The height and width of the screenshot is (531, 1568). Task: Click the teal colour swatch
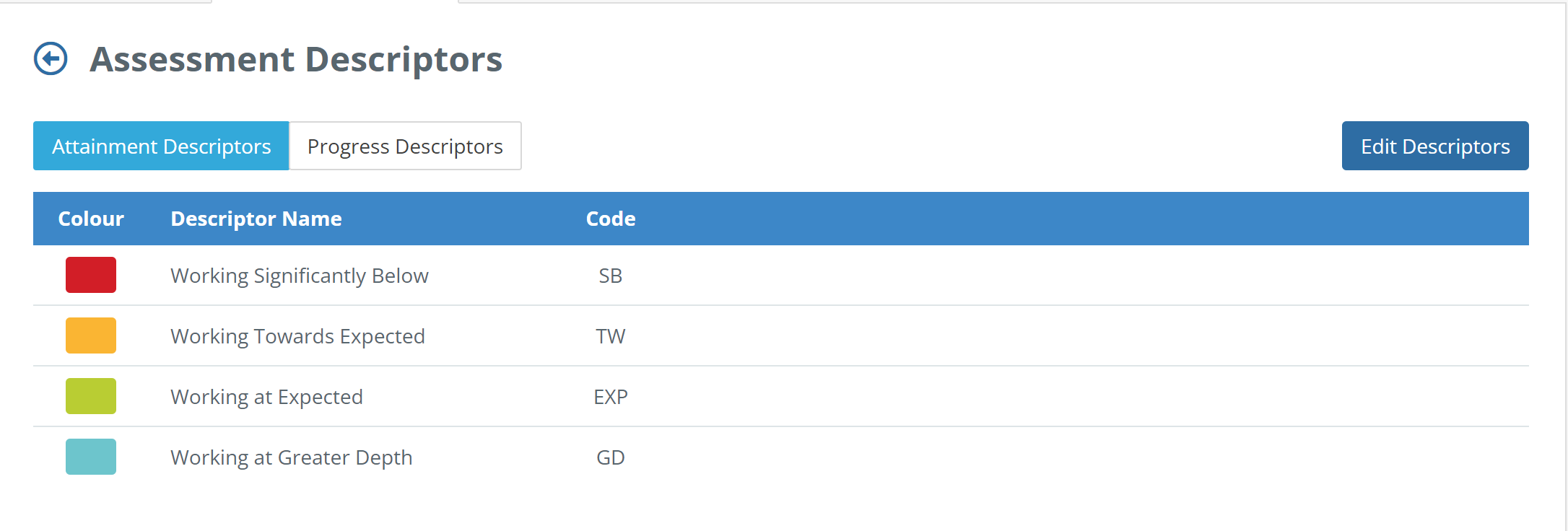[x=91, y=457]
